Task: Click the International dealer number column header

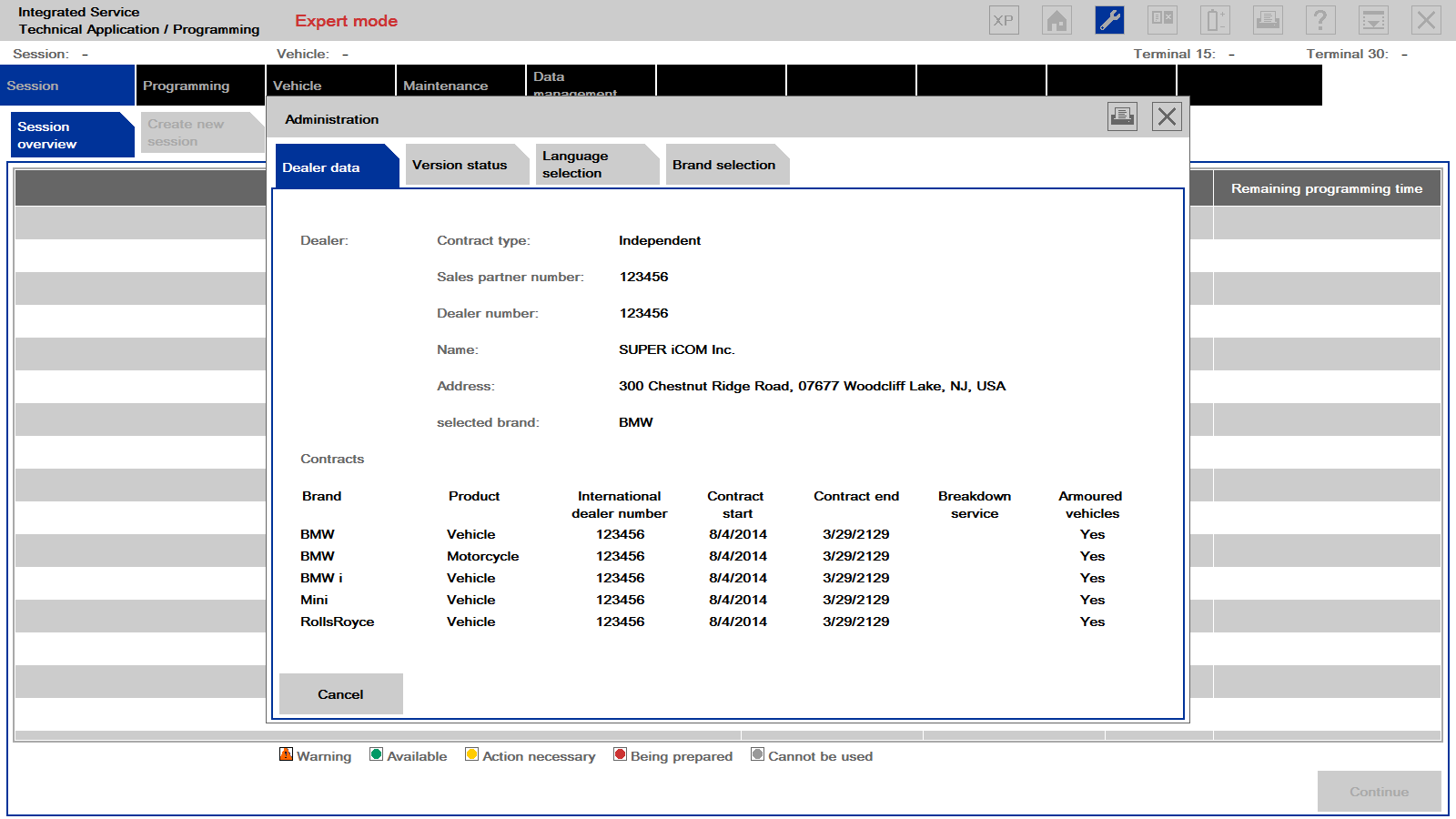Action: [620, 504]
